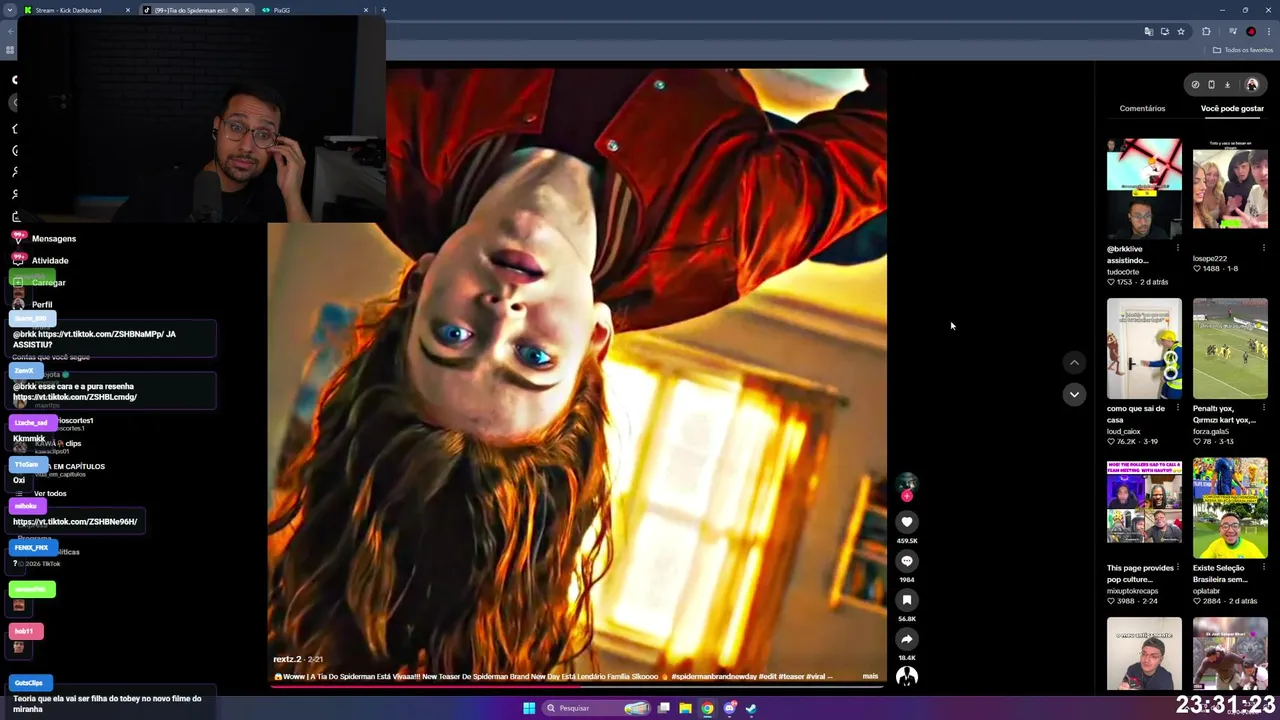Open the creator avatar above the like button
1280x720 pixels.
[x=907, y=484]
